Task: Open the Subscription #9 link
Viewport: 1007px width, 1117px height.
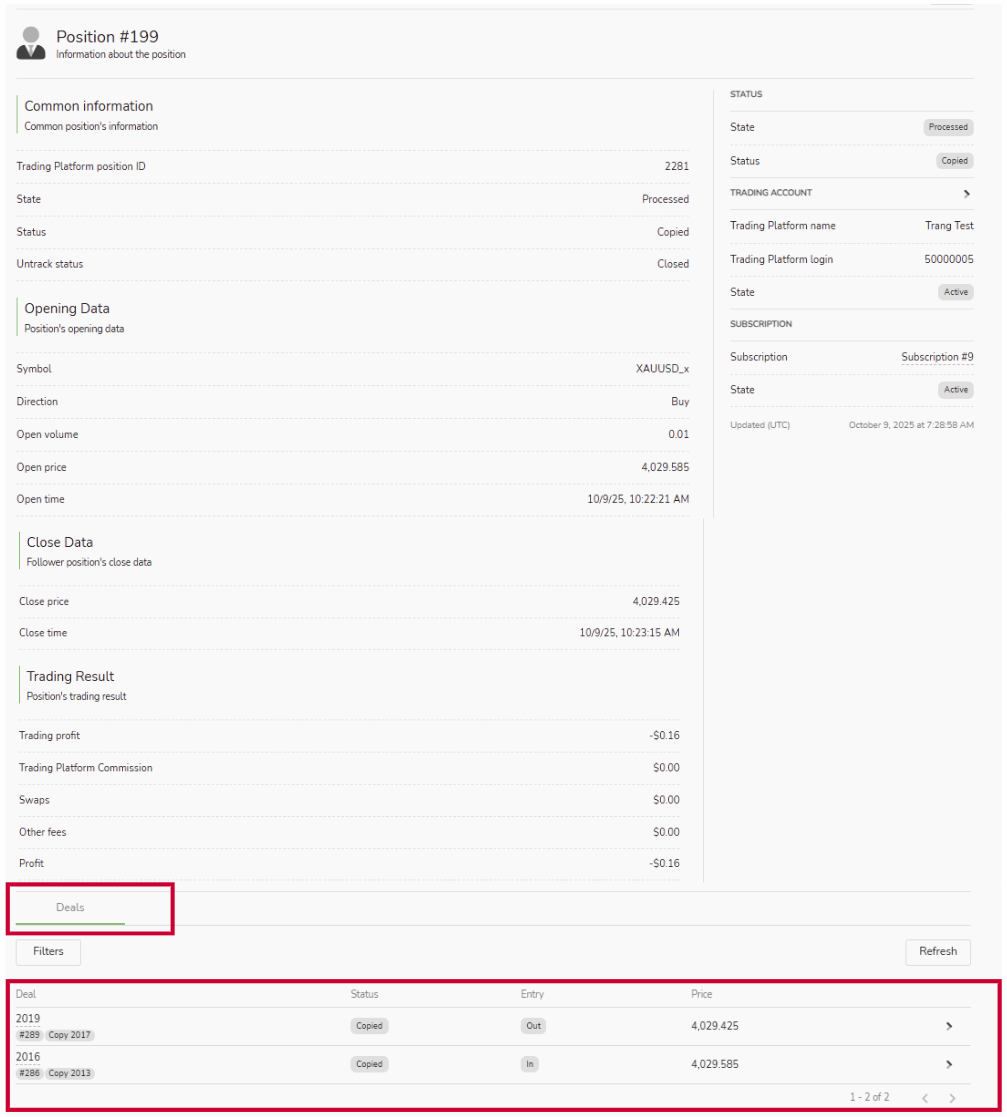Action: (937, 357)
